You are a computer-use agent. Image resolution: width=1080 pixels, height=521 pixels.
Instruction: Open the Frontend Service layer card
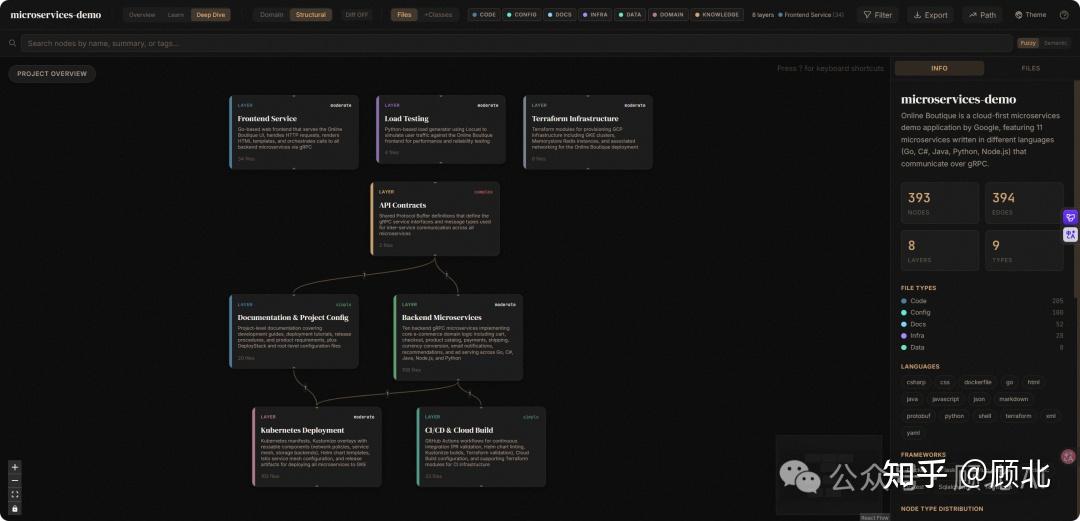pos(294,132)
